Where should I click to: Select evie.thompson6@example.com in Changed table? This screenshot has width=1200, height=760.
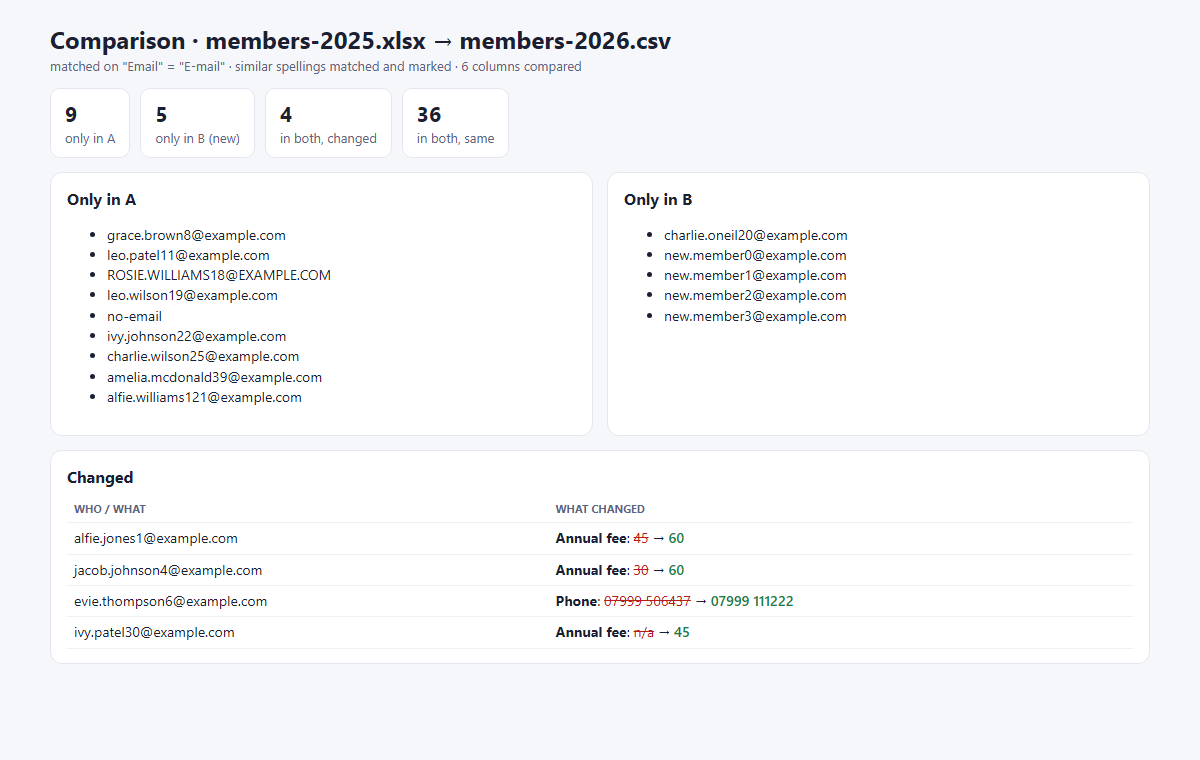tap(171, 601)
